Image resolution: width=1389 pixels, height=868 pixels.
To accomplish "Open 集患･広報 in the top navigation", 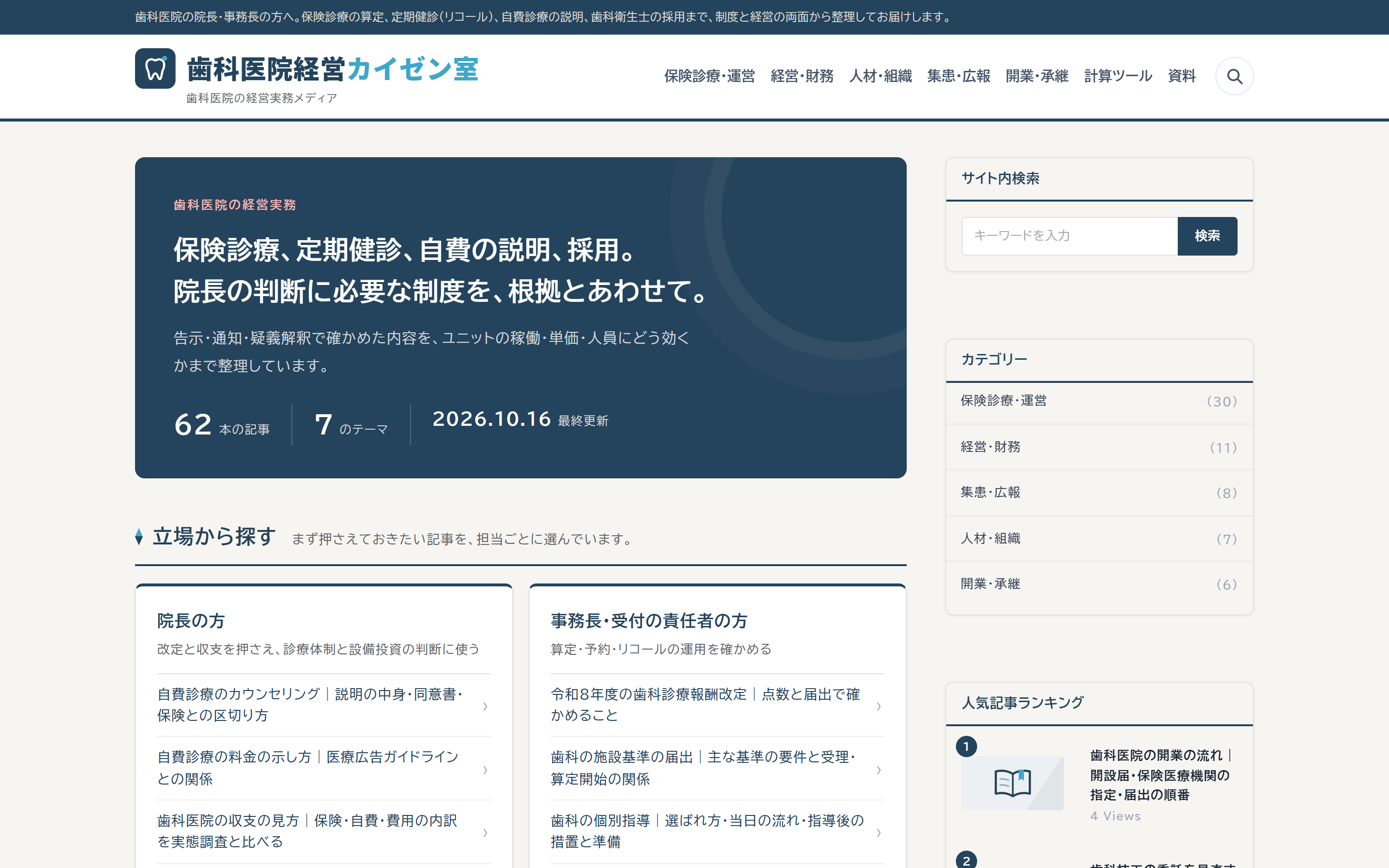I will (958, 76).
